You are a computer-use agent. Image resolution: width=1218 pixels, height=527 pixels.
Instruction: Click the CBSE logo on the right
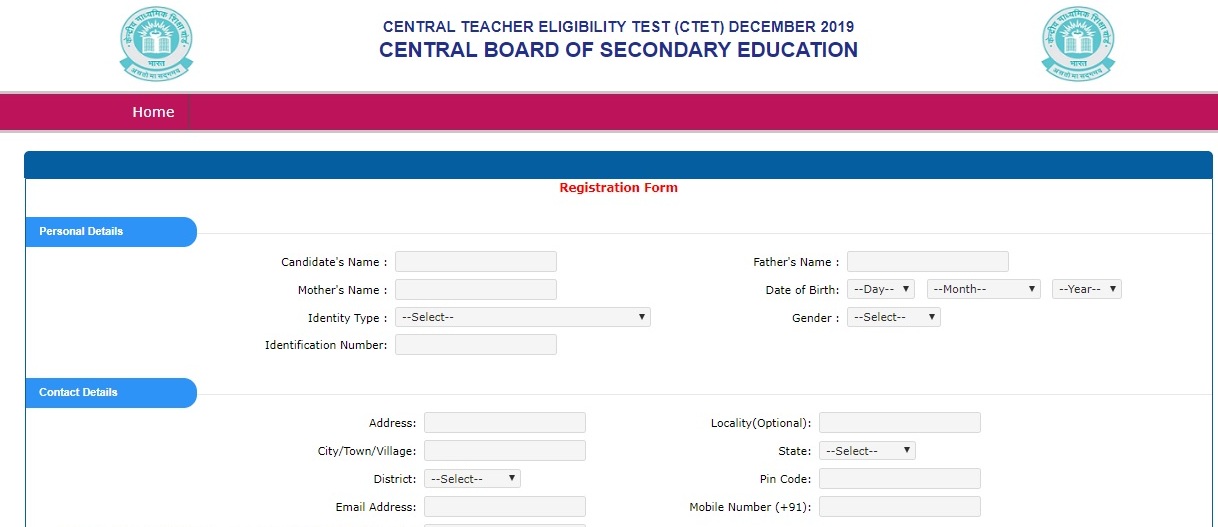1078,43
